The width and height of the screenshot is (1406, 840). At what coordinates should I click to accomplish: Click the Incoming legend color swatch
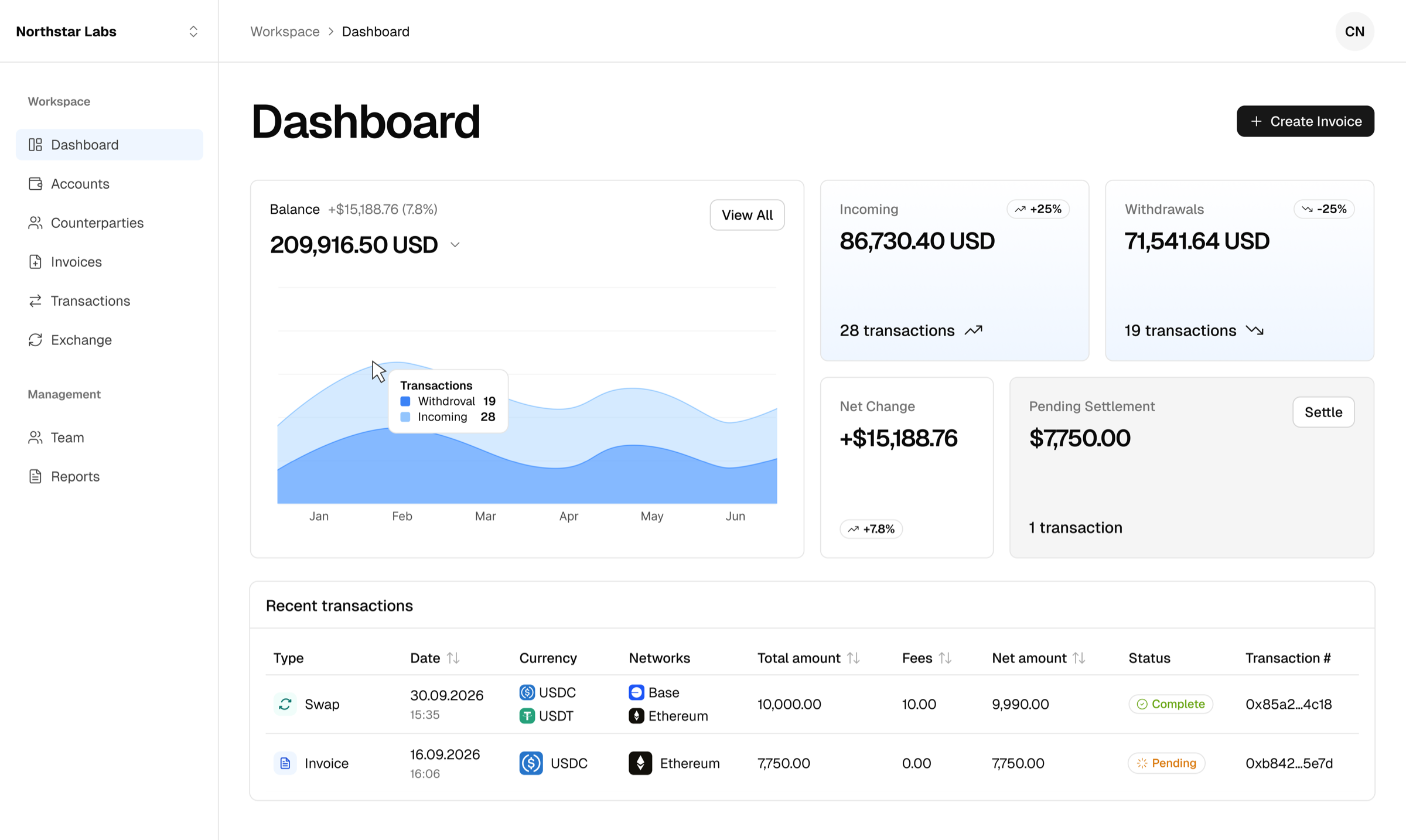405,417
